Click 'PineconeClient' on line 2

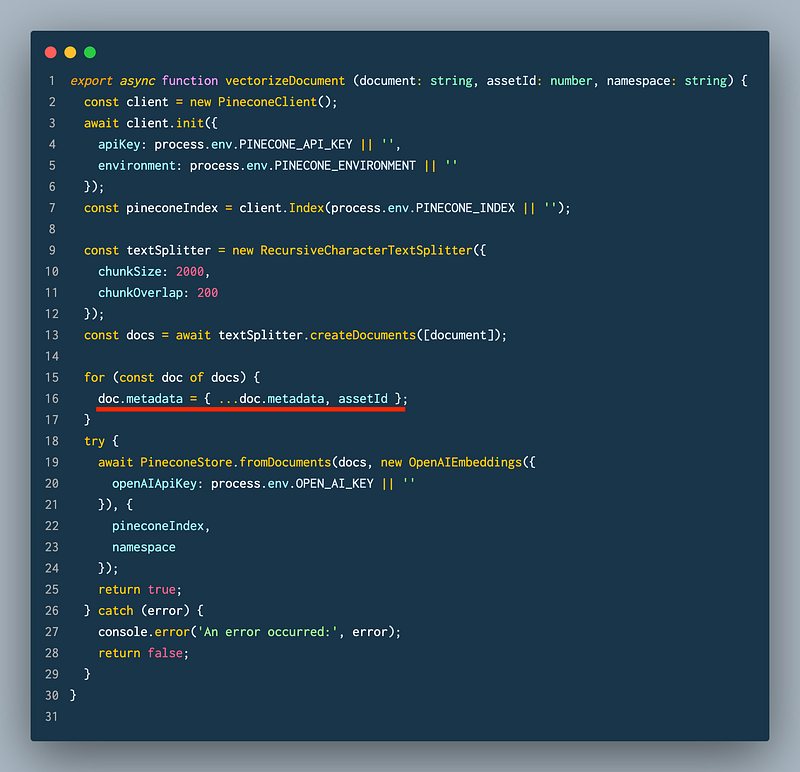pos(267,102)
